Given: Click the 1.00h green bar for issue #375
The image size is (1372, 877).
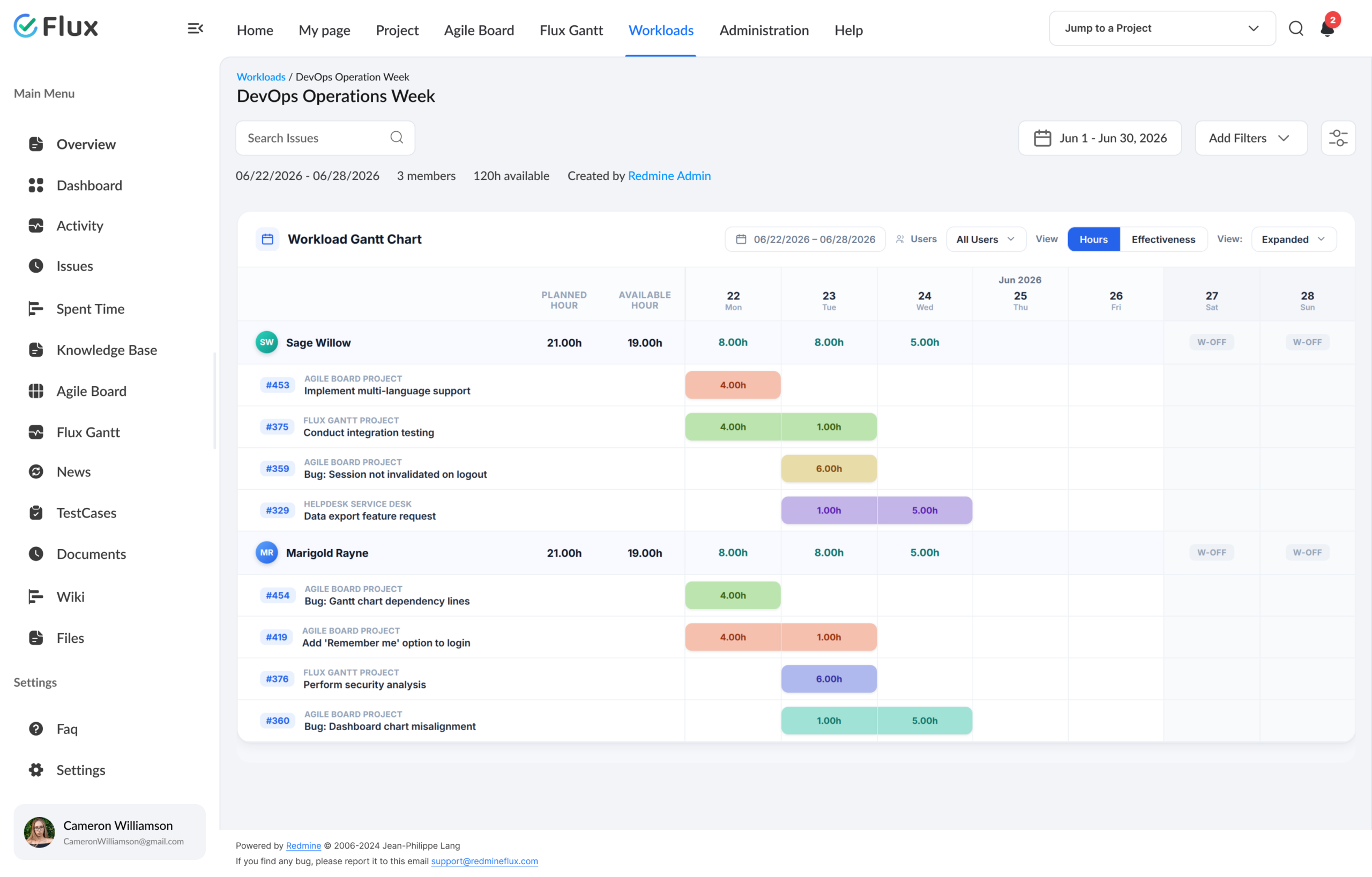Looking at the screenshot, I should click(x=829, y=426).
